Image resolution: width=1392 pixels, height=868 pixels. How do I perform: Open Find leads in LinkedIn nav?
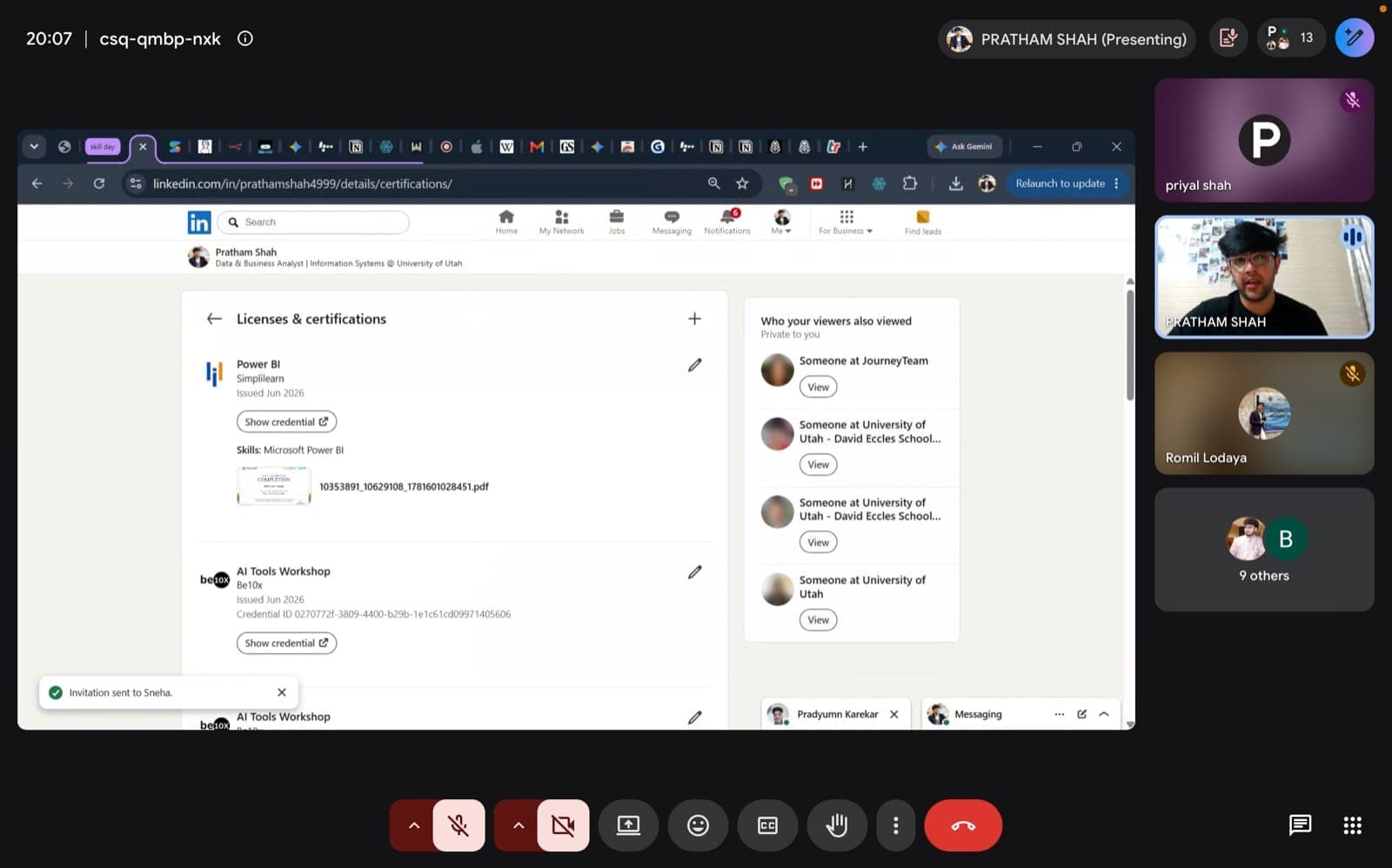[x=922, y=222]
